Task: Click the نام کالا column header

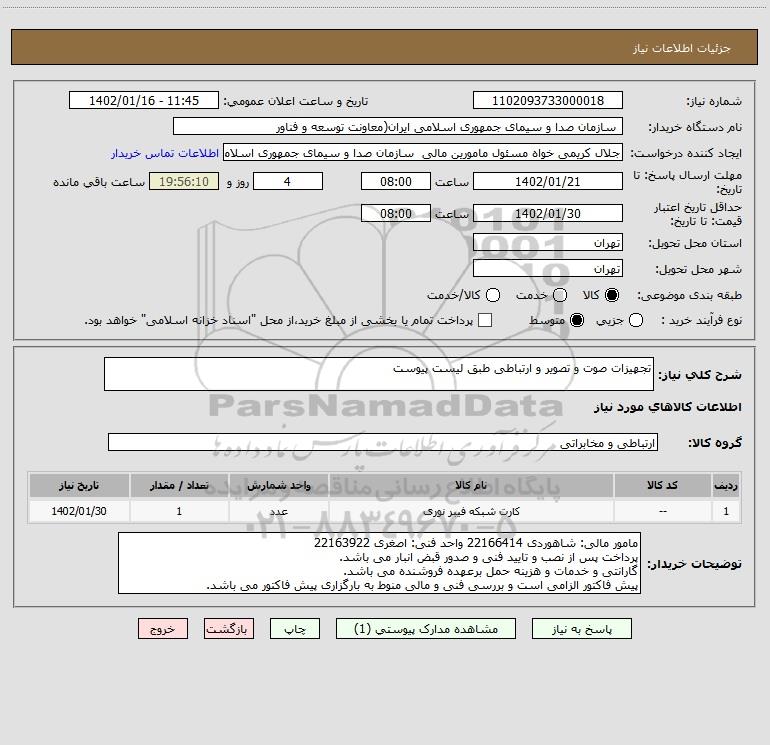Action: click(x=471, y=485)
